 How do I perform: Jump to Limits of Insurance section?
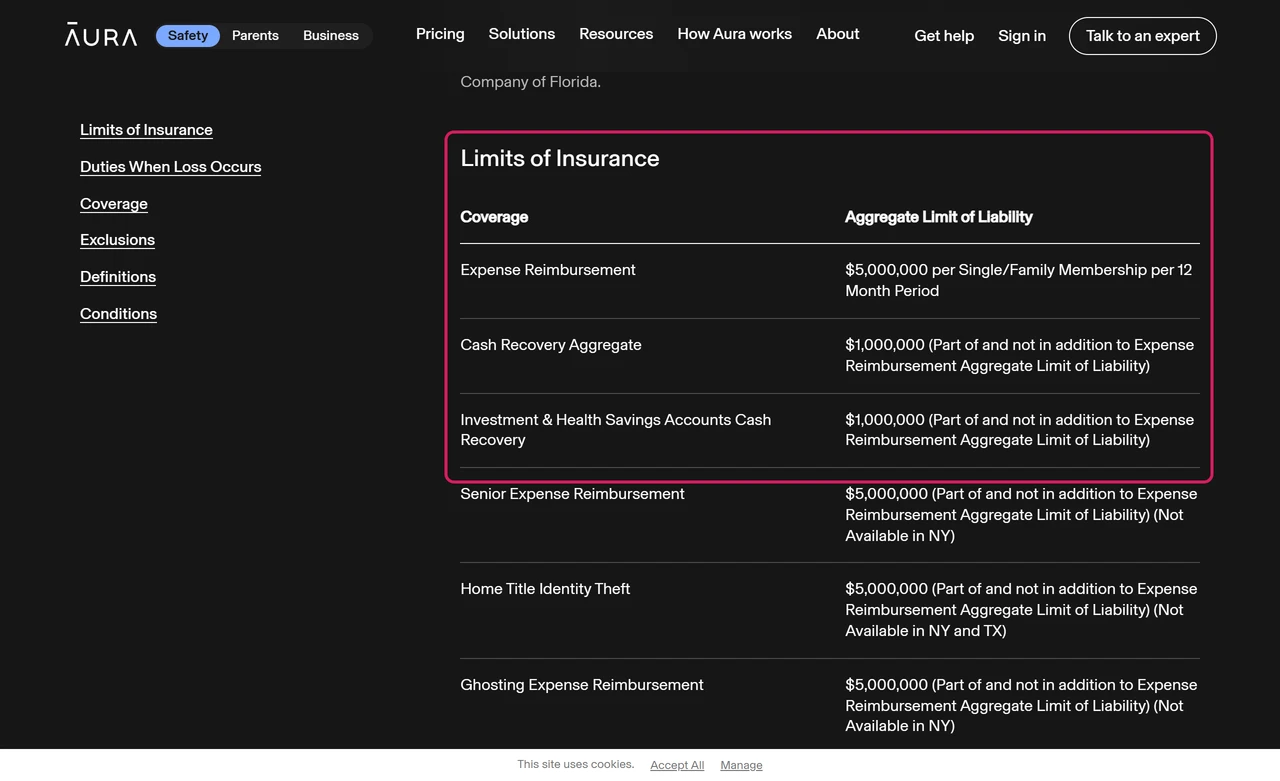(146, 130)
